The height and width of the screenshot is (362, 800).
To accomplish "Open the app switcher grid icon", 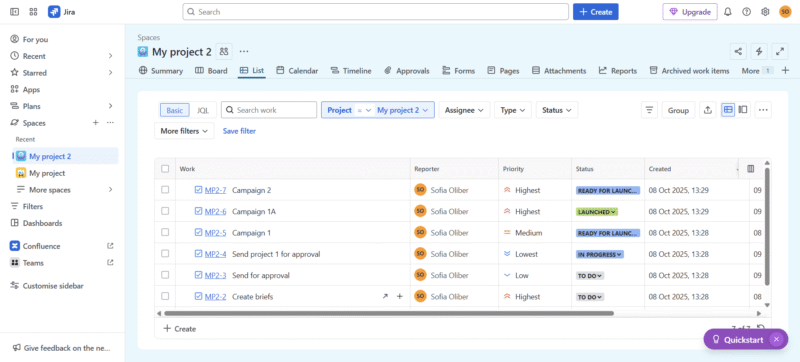I will tap(33, 12).
